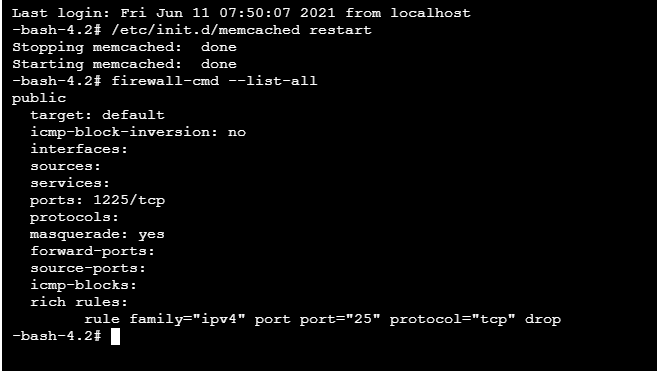
Task: Click the '/etc/init.d/memcached restart' command
Action: 241,30
